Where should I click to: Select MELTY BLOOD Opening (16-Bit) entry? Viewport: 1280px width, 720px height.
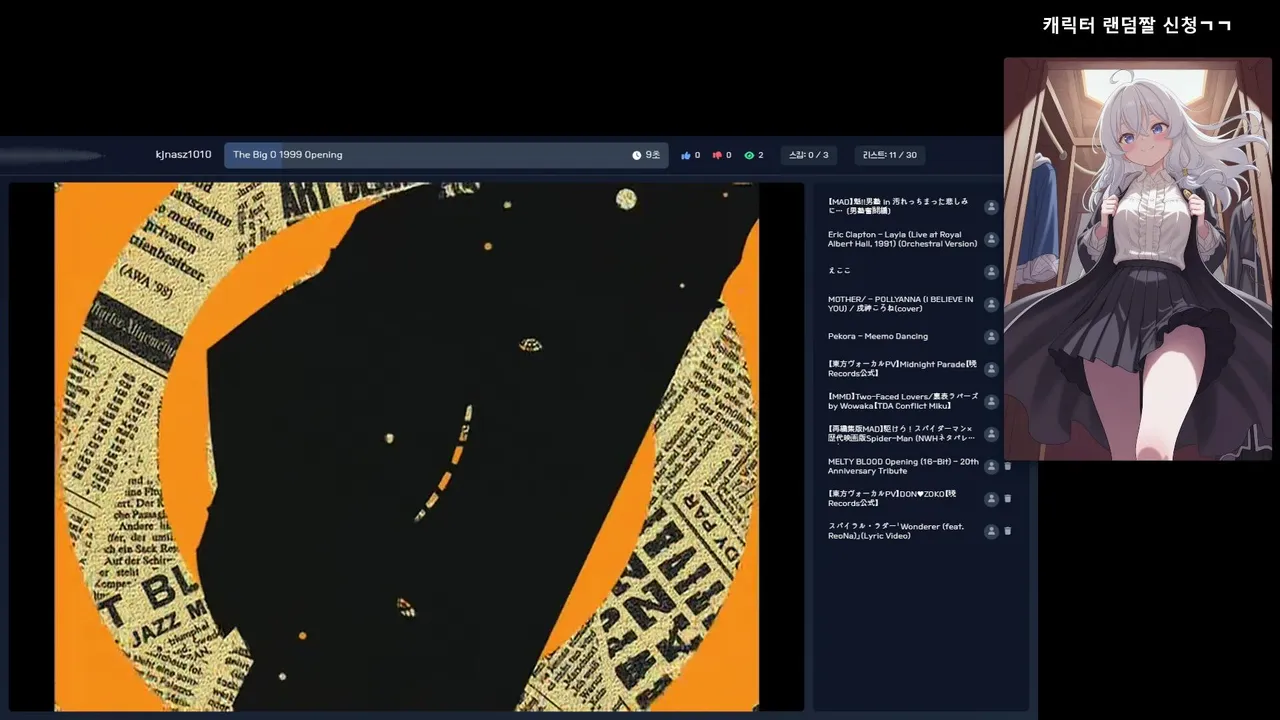pyautogui.click(x=903, y=466)
